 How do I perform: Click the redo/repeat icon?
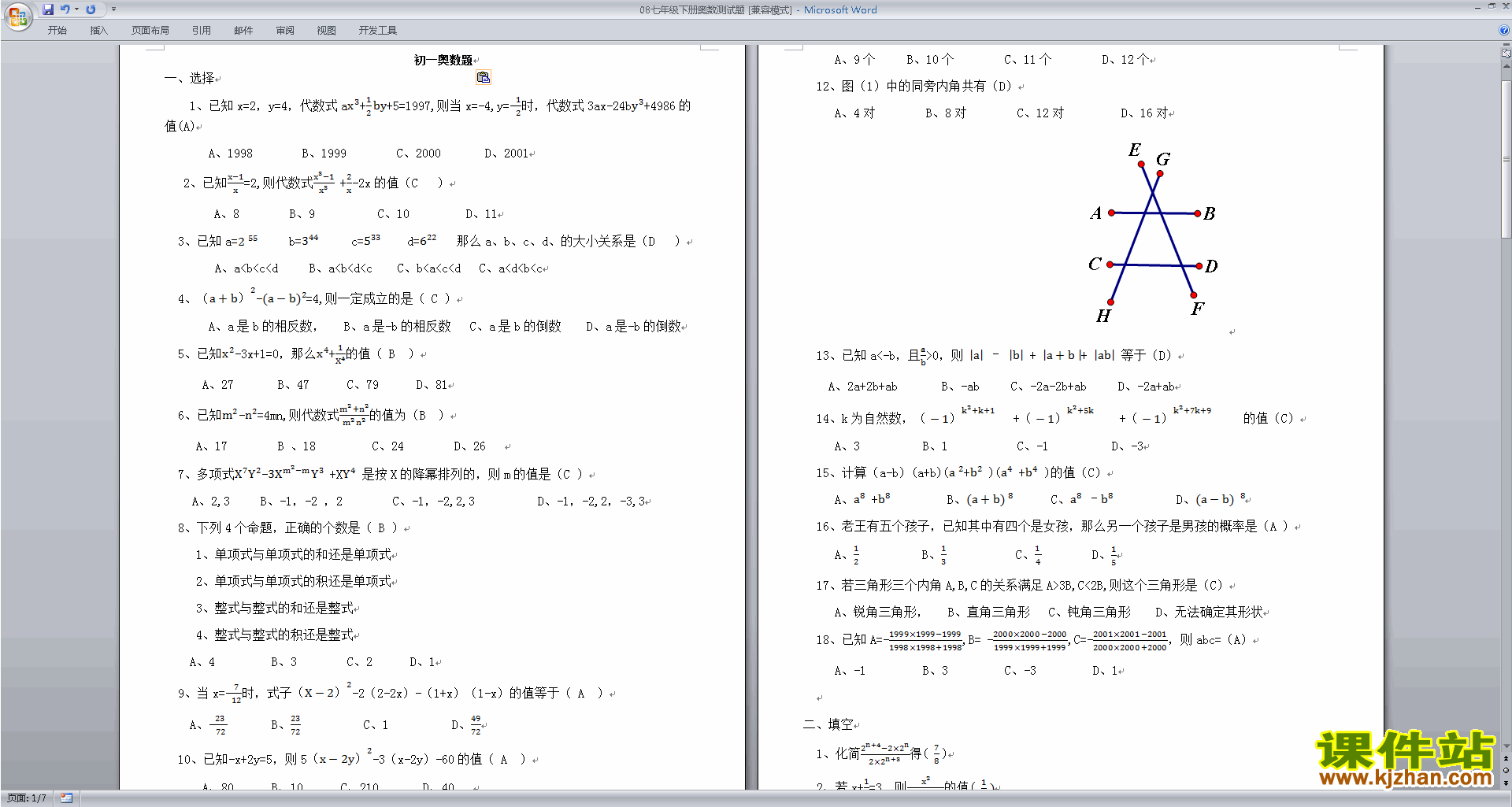click(x=91, y=9)
